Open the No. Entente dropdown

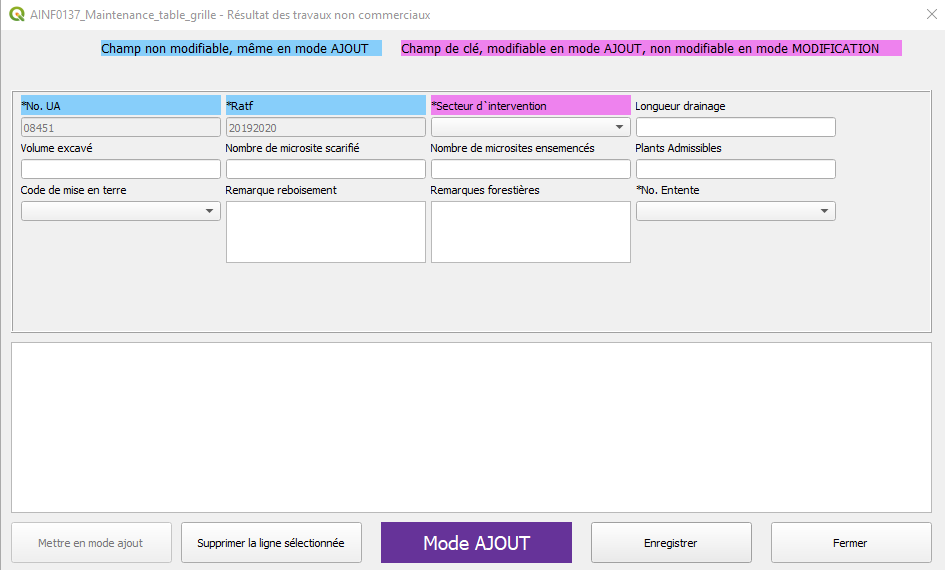(x=735, y=211)
